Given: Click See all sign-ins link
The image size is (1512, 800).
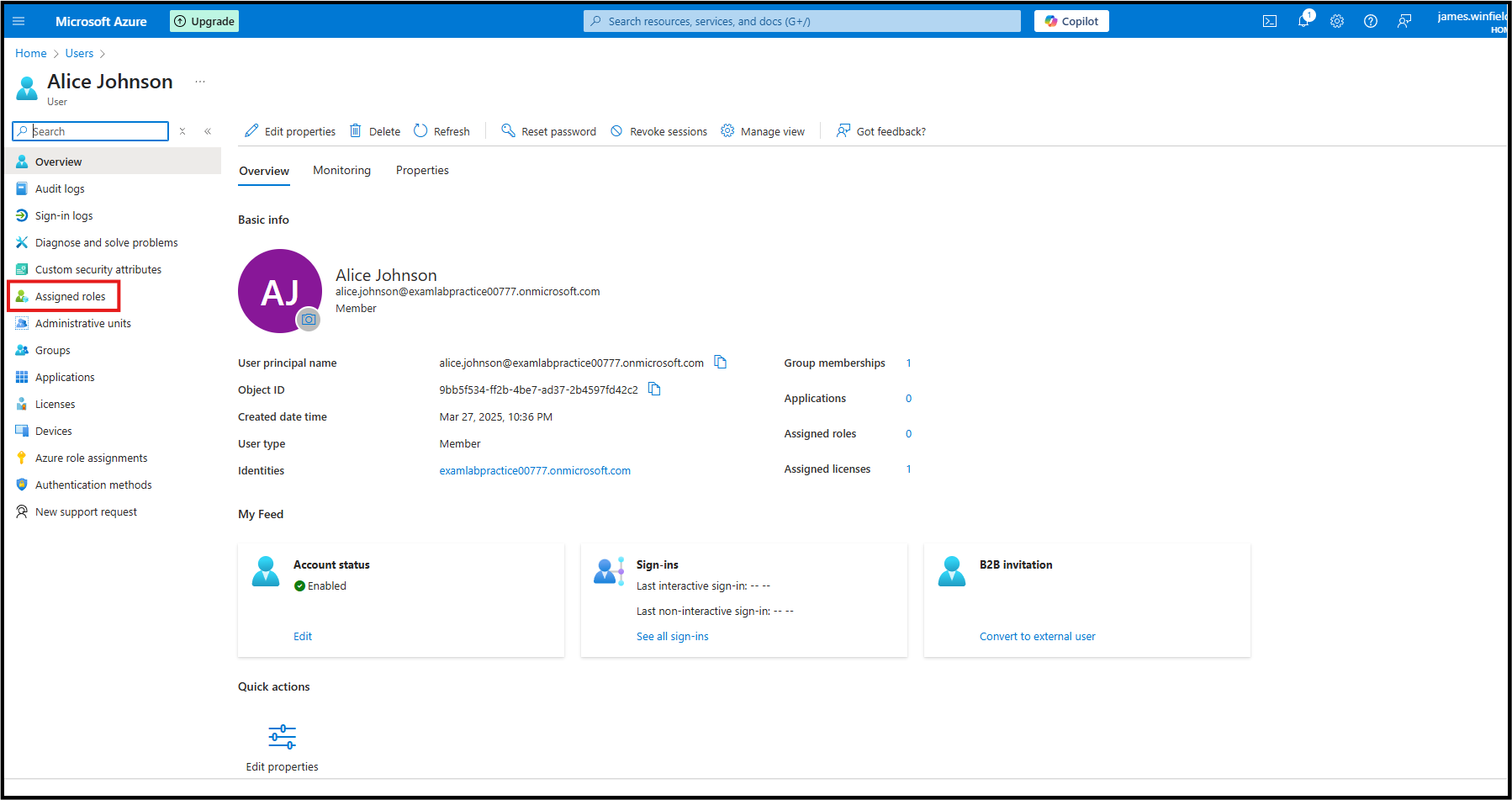Looking at the screenshot, I should pyautogui.click(x=673, y=636).
